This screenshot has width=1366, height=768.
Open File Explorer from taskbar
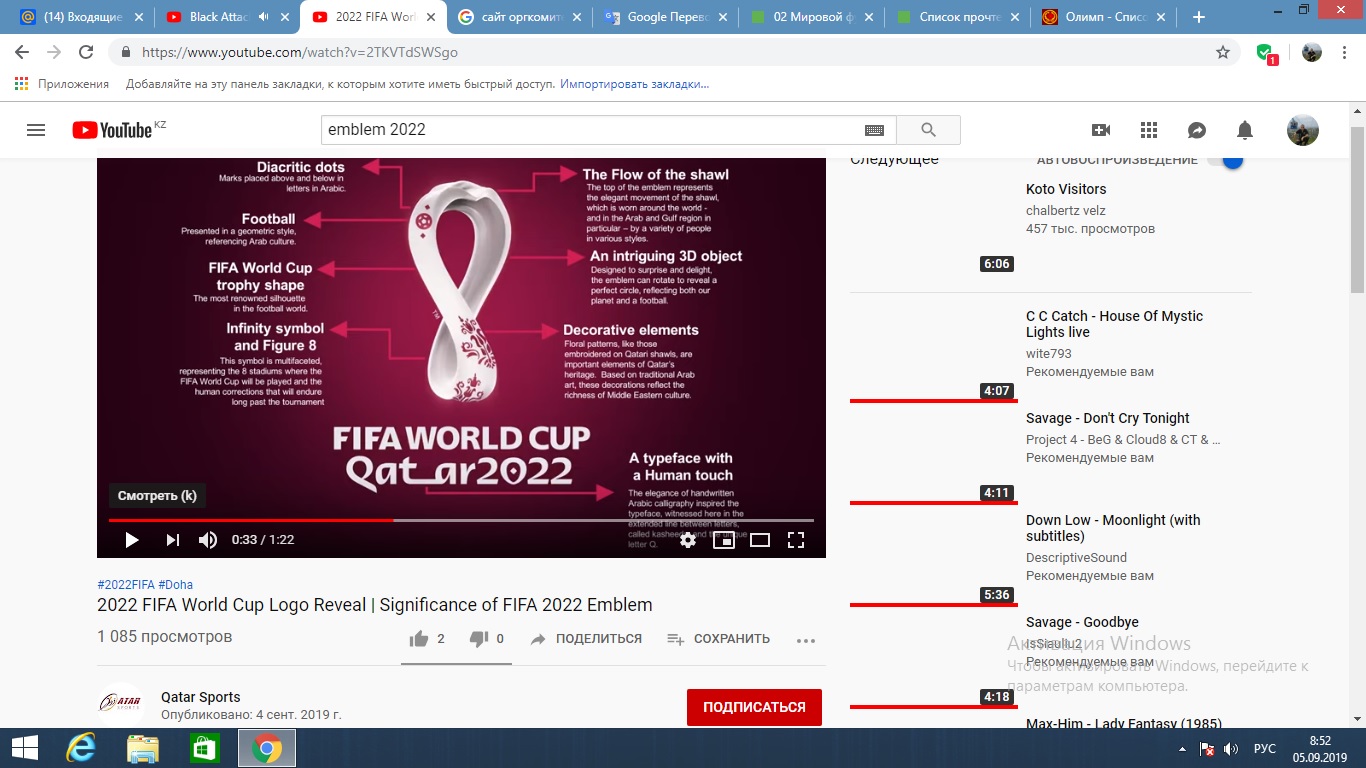[143, 748]
